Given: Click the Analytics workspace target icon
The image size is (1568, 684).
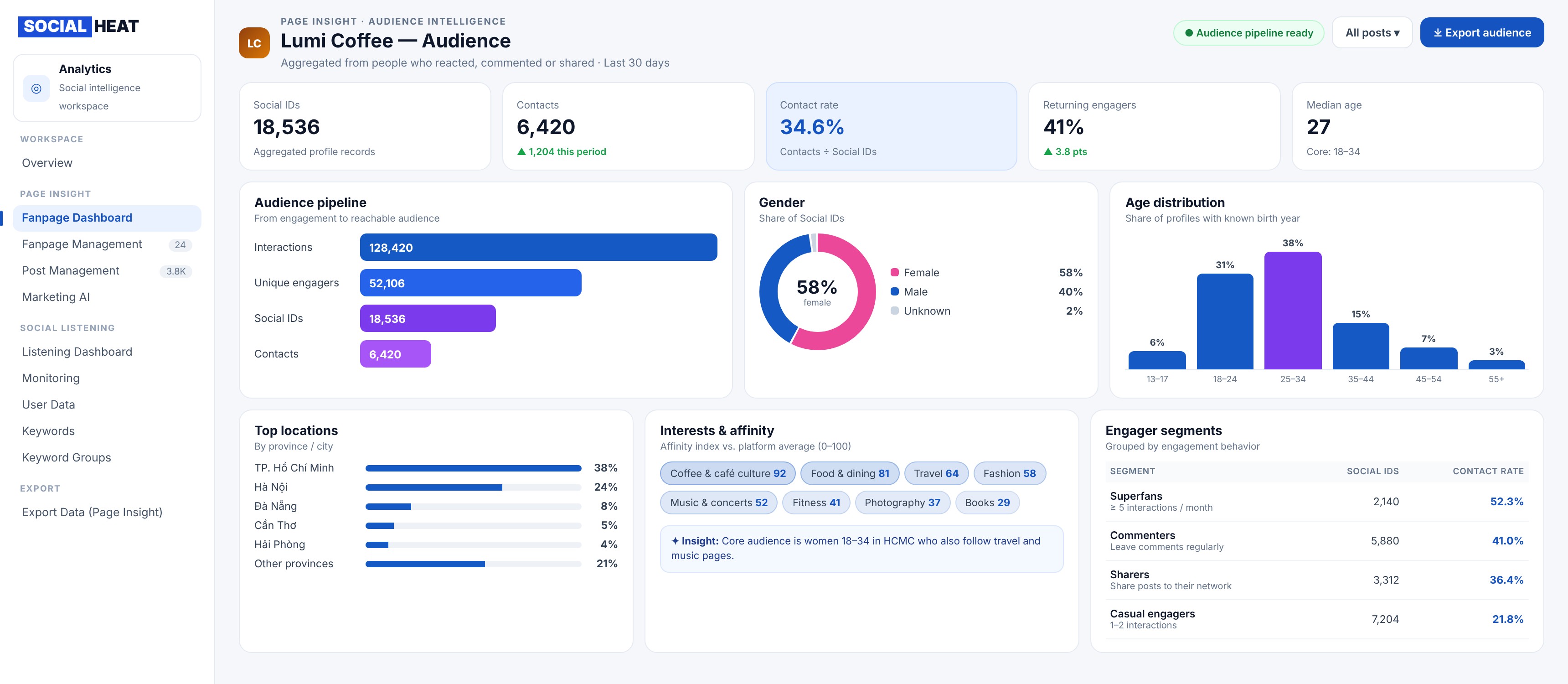Looking at the screenshot, I should pos(36,88).
